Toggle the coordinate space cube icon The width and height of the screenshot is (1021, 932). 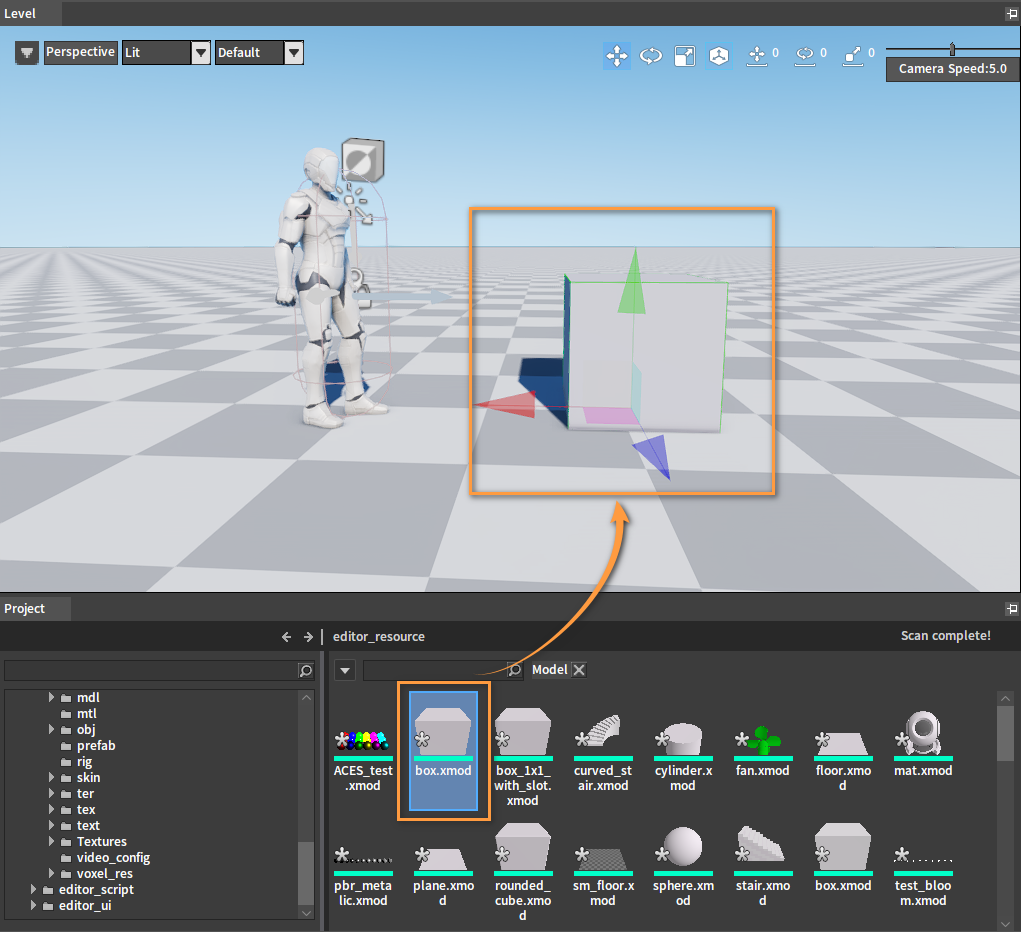[719, 56]
